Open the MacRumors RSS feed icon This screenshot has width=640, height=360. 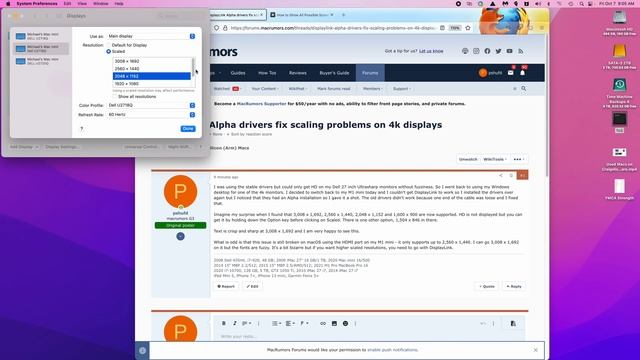pos(520,51)
